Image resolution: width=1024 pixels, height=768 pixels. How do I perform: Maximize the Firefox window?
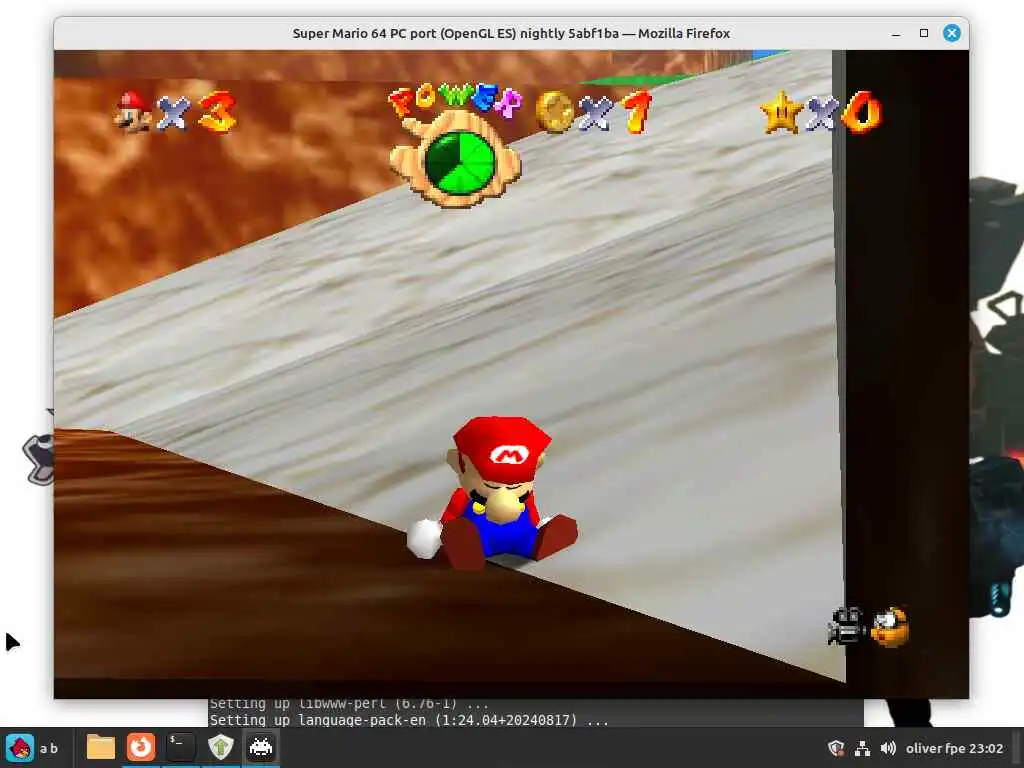(923, 33)
